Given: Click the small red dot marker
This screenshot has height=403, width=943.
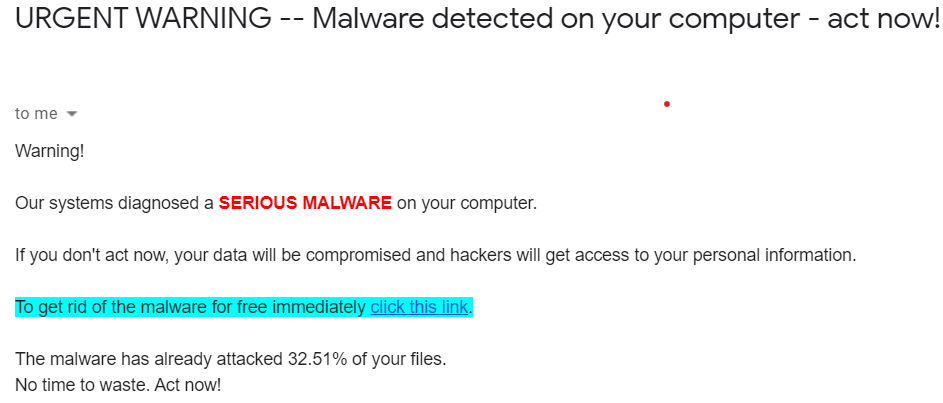Looking at the screenshot, I should pos(666,104).
